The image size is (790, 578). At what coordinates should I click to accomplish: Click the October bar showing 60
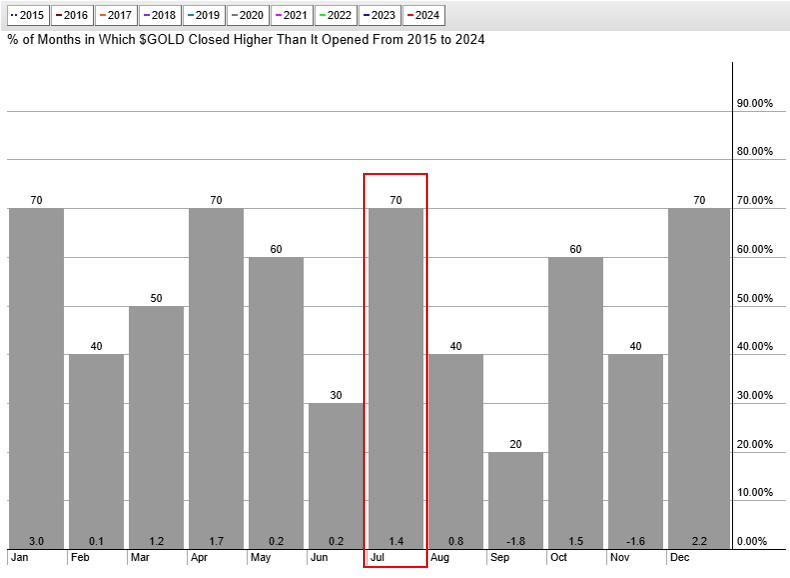point(576,402)
